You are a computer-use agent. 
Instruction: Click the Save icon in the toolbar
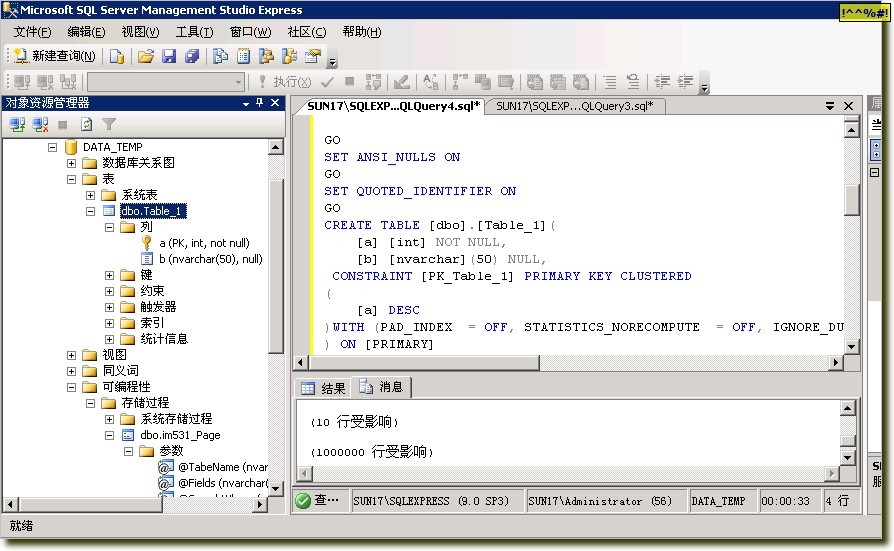tap(169, 56)
